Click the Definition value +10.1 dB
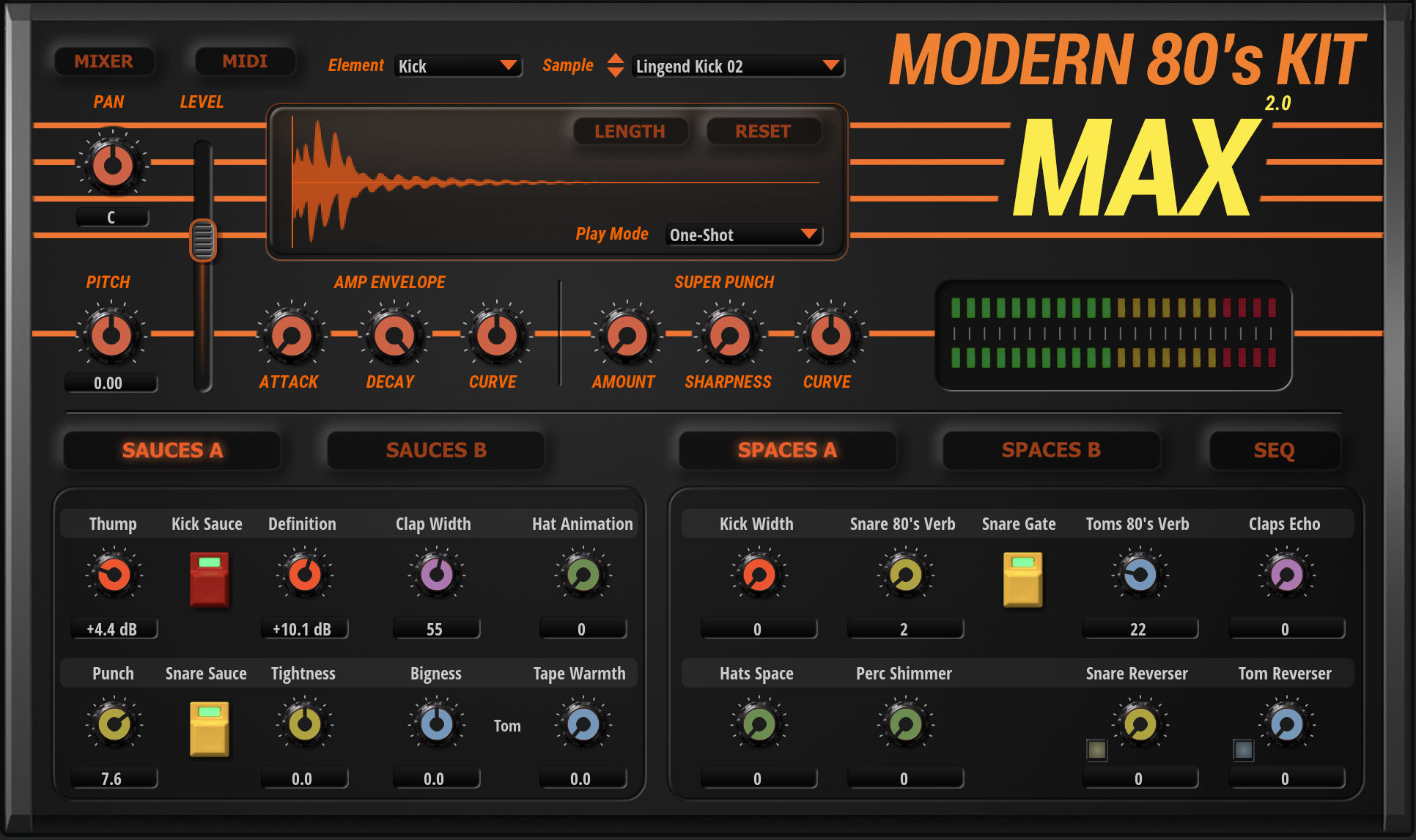This screenshot has width=1416, height=840. [x=304, y=629]
